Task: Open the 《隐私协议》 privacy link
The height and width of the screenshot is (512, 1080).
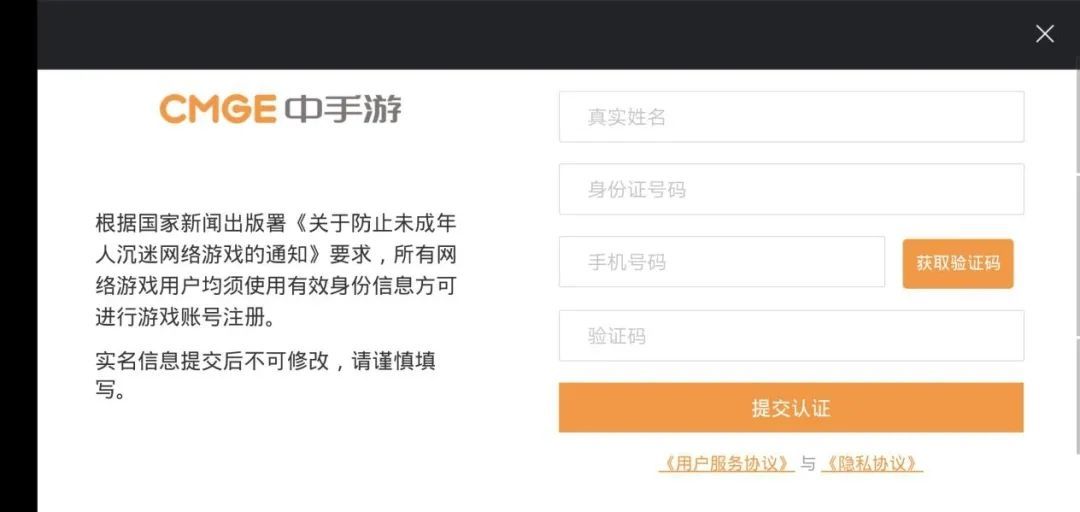Action: click(x=871, y=464)
